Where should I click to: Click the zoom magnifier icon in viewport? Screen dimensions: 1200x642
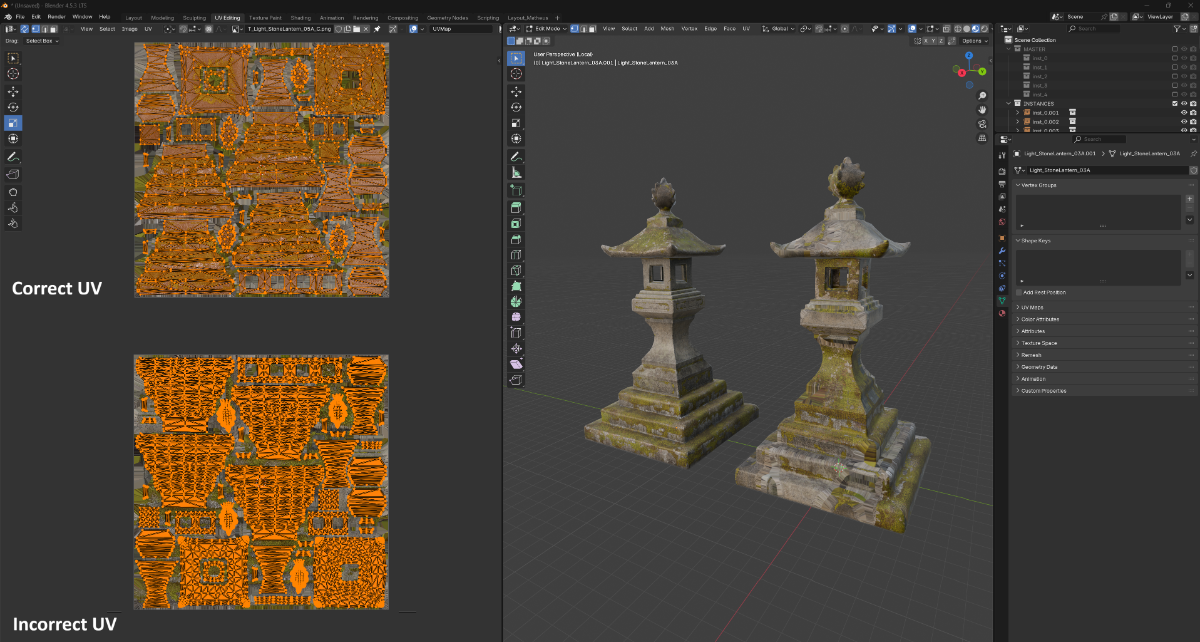tap(982, 94)
